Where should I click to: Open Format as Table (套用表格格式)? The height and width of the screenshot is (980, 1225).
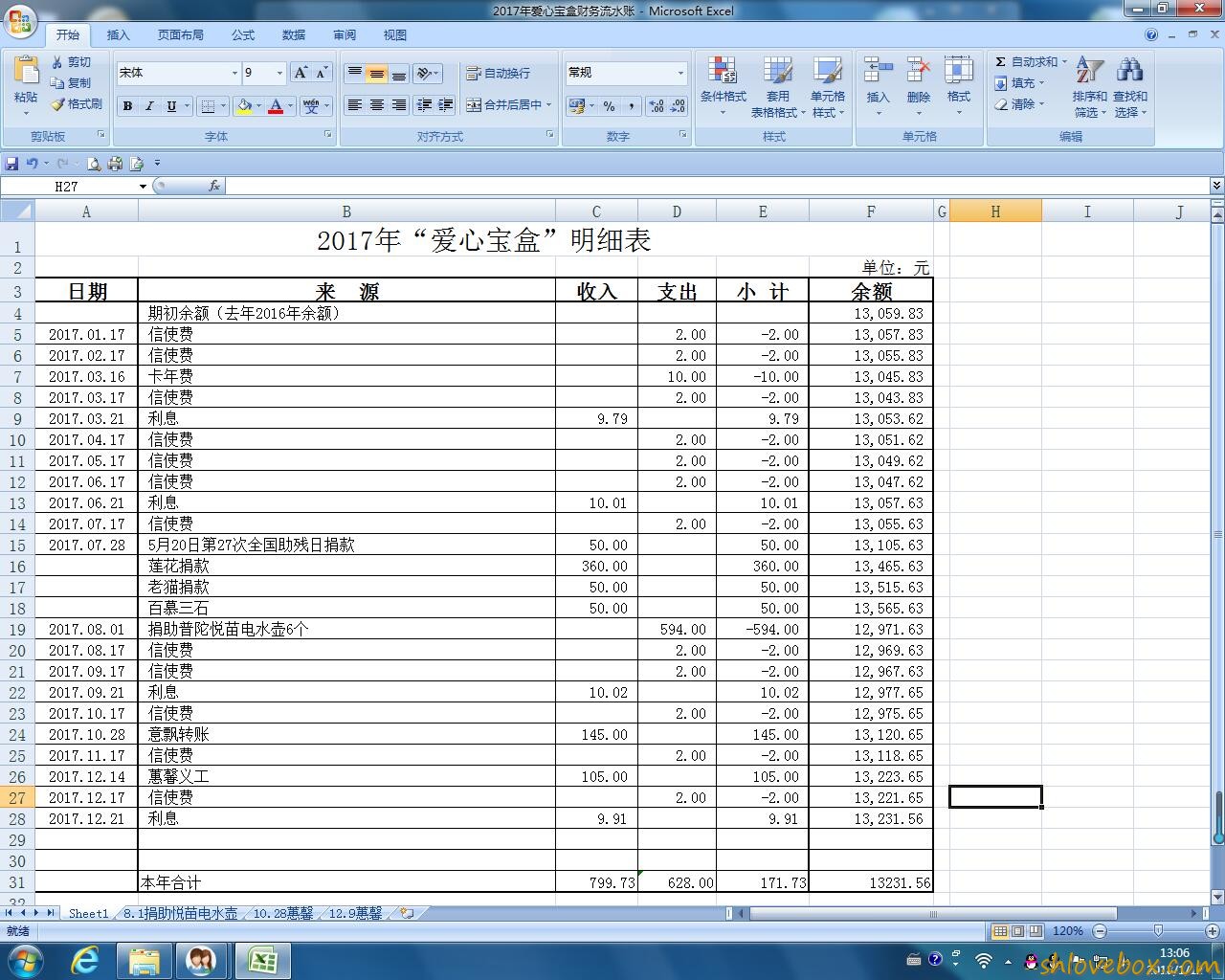click(777, 86)
